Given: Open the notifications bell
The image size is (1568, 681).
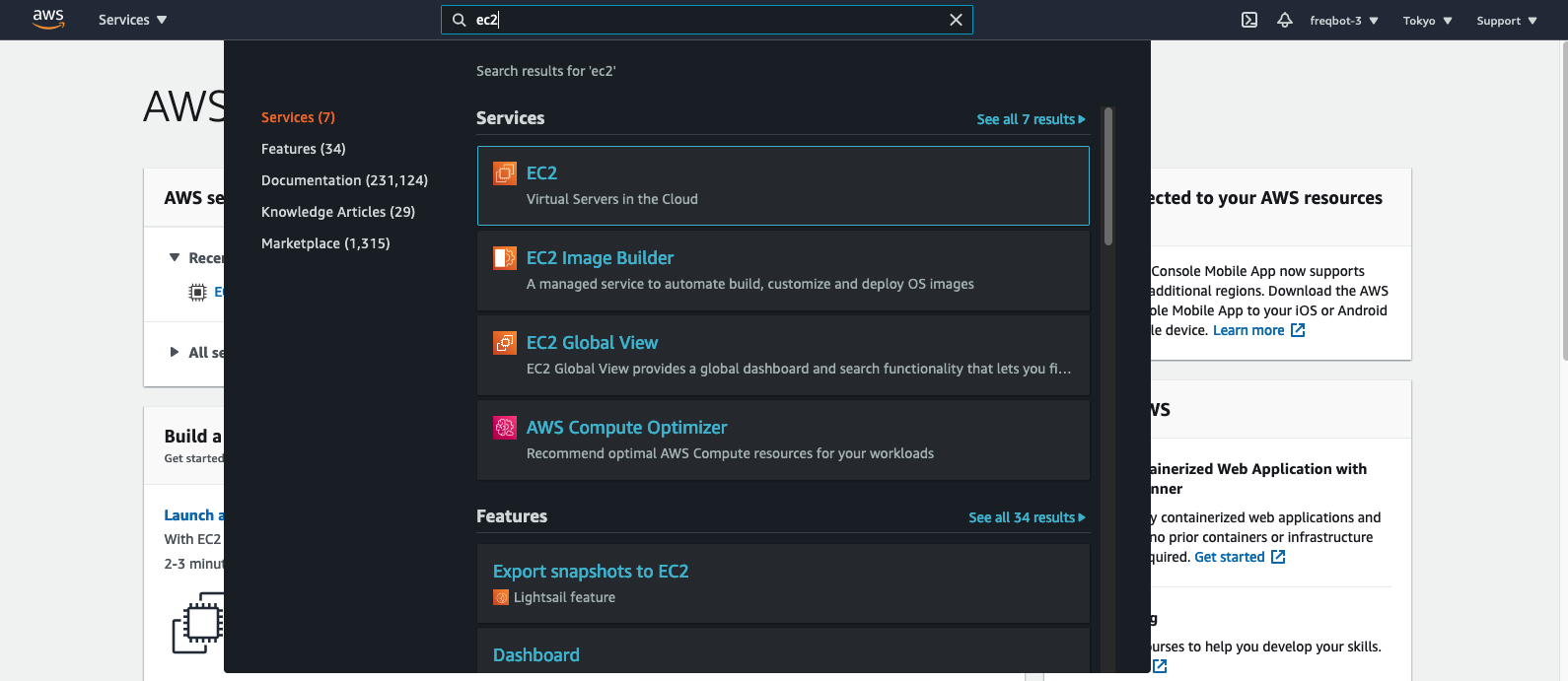Looking at the screenshot, I should pyautogui.click(x=1285, y=20).
